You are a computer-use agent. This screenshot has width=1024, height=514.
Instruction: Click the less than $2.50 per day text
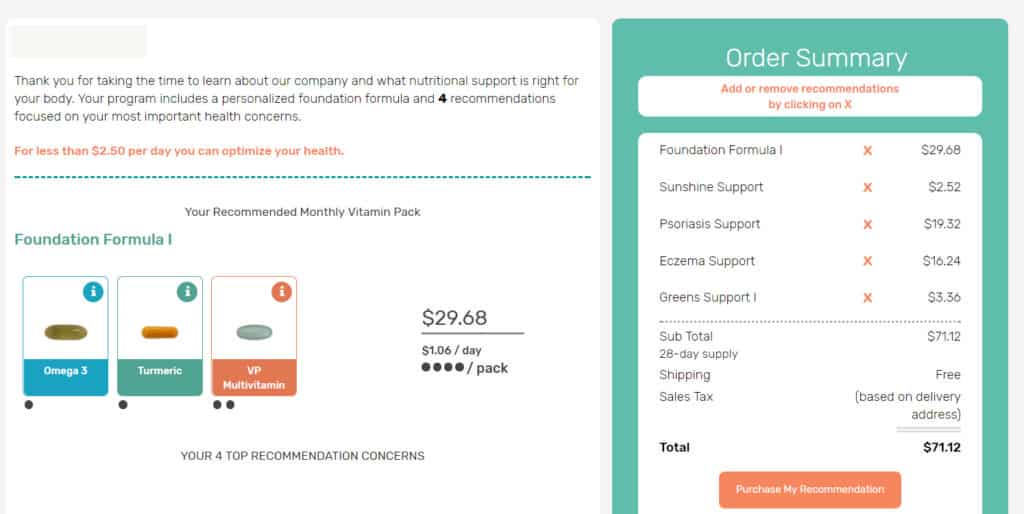(x=179, y=151)
